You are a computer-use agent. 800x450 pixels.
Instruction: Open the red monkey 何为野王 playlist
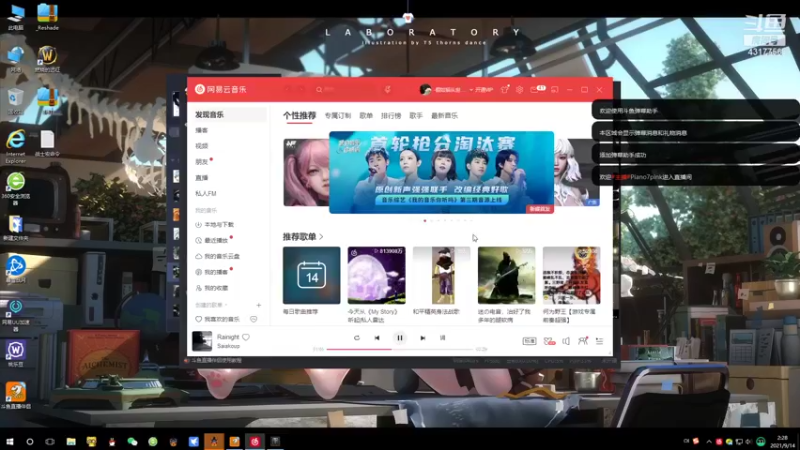571,276
